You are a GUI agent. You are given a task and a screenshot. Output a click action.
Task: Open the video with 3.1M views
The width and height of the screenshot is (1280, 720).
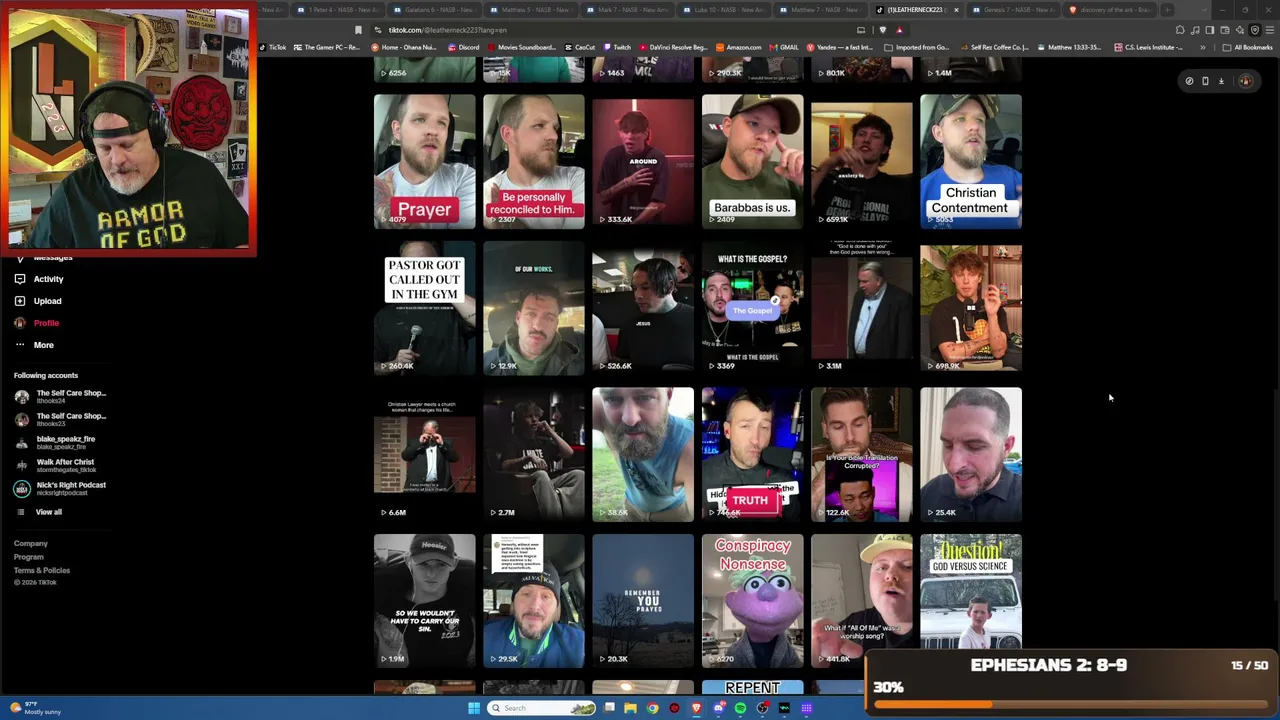[862, 308]
